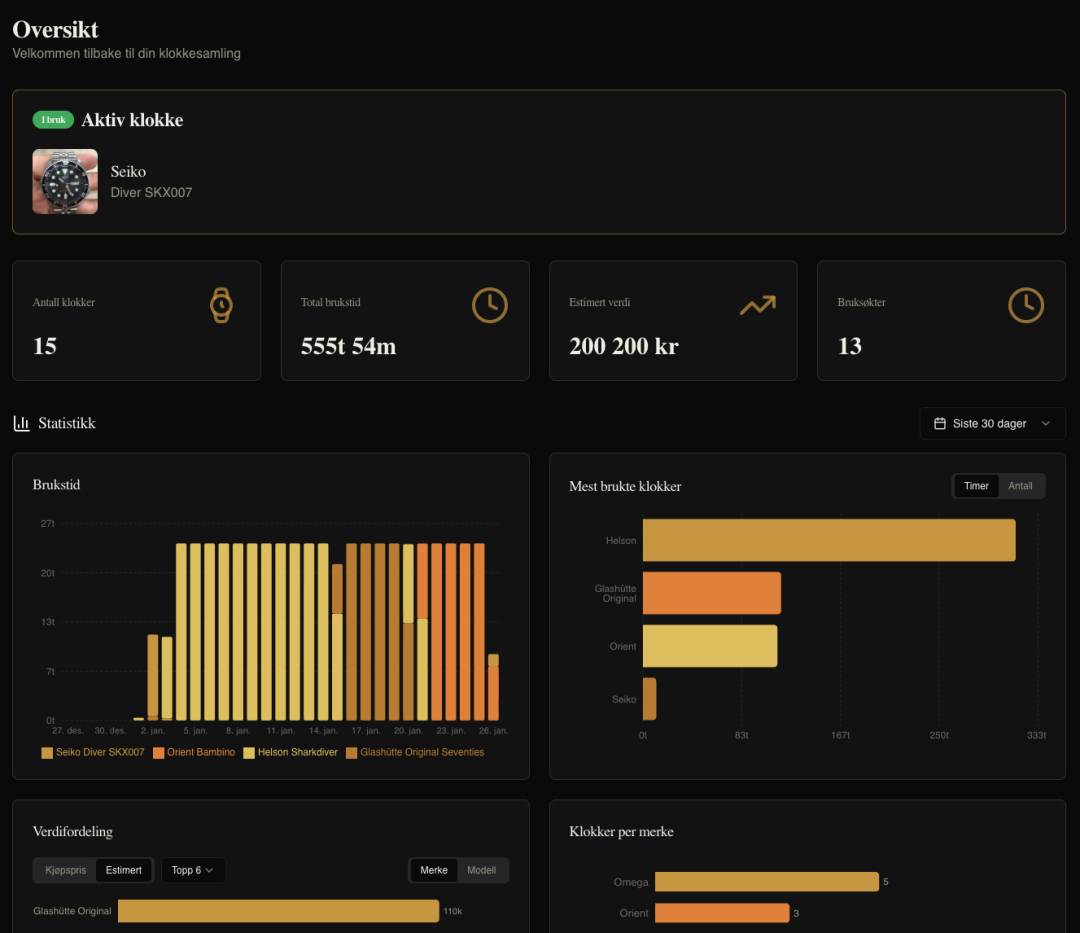This screenshot has height=933, width=1080.
Task: Click the clock icon in Bruksøkter card
Action: point(1026,305)
